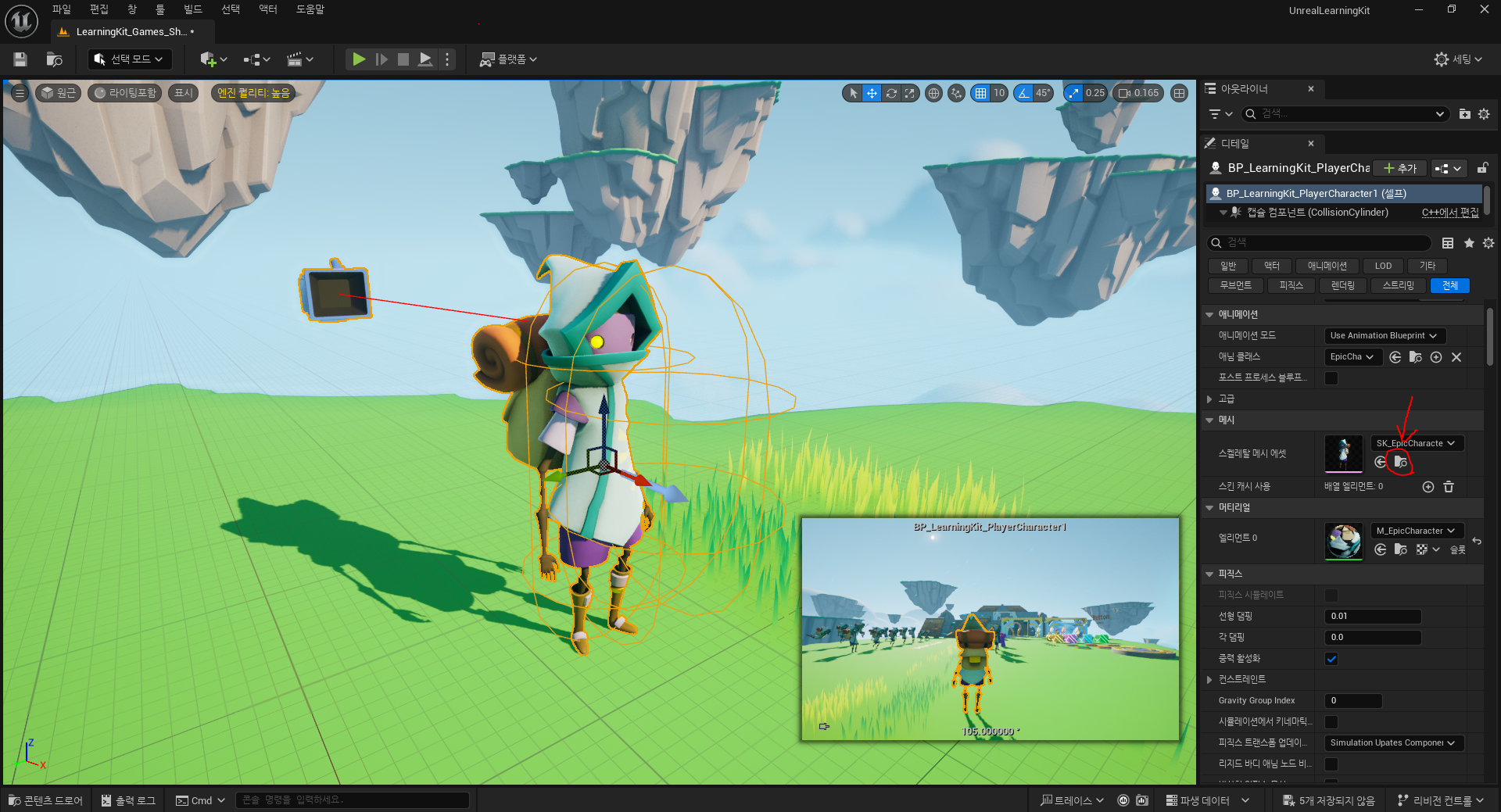1501x812 pixels.
Task: Click the viewport layout maximize icon
Action: point(1179,93)
